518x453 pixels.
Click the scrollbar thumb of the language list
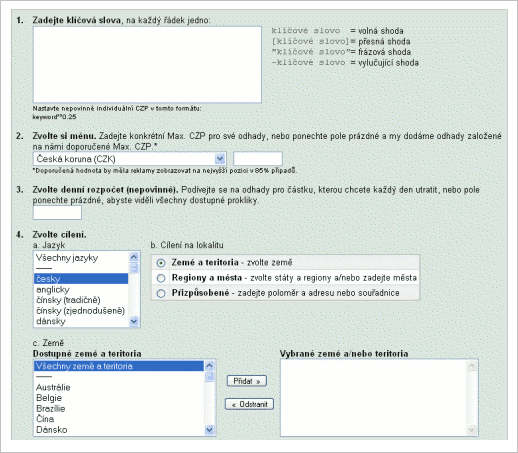click(134, 268)
